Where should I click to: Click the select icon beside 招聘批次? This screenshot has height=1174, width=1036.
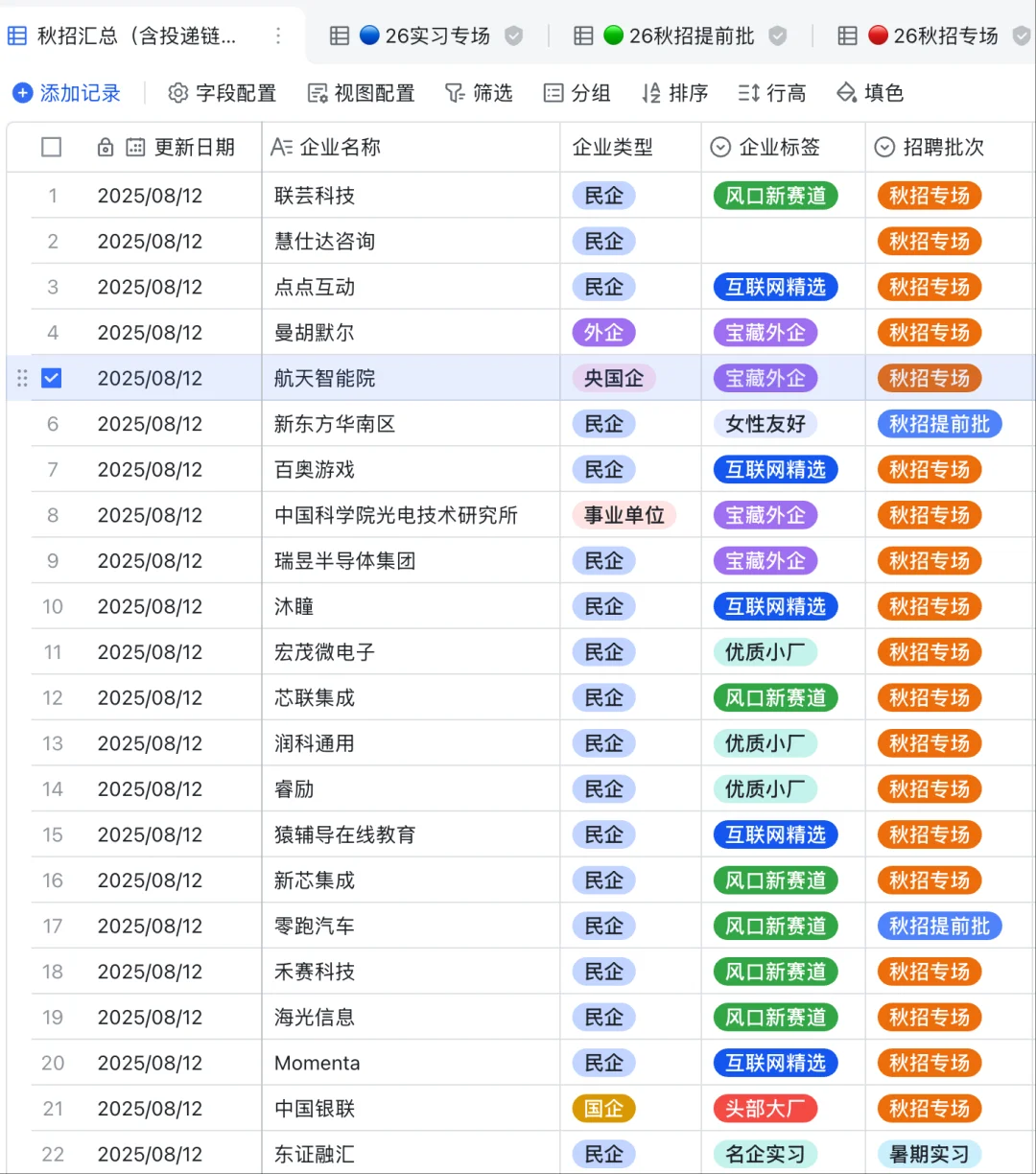coord(884,147)
